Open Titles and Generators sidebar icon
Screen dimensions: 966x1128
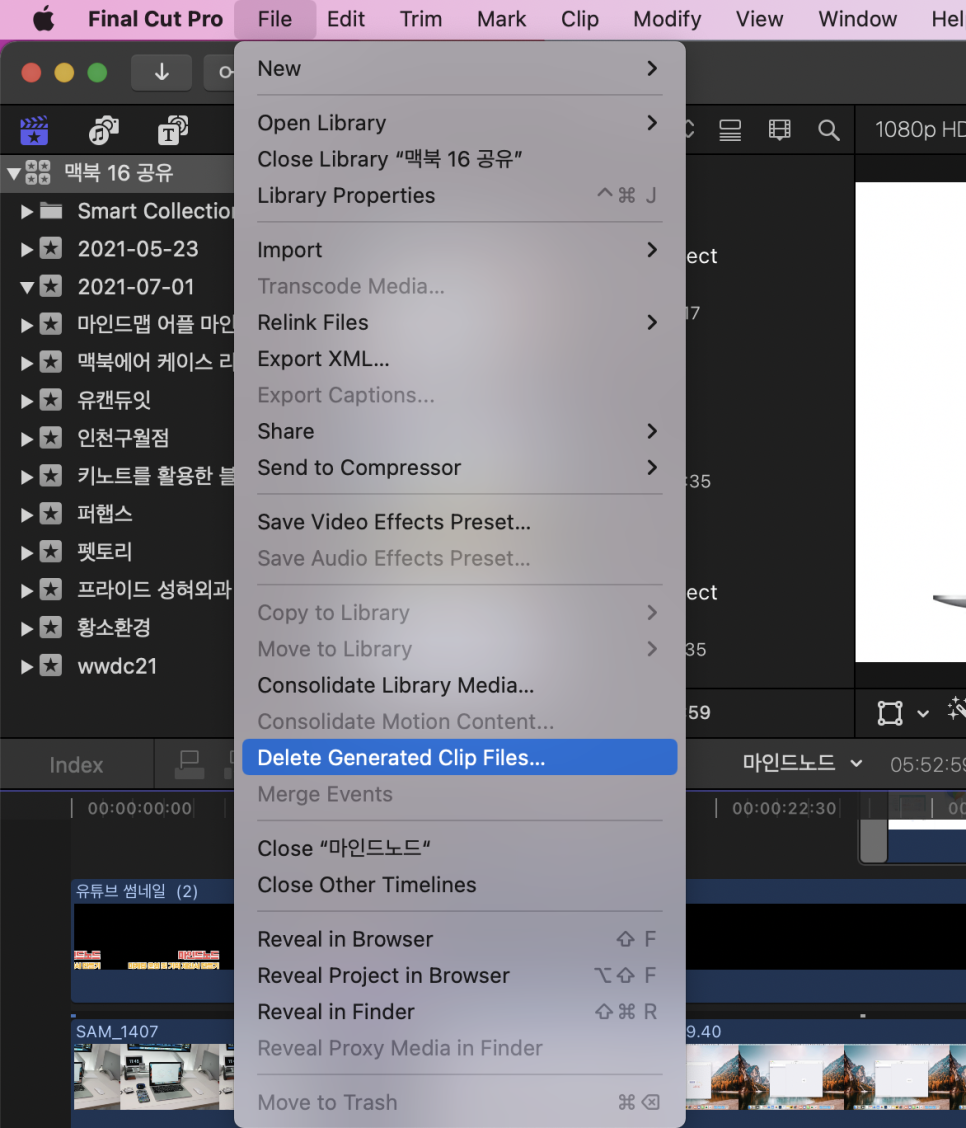point(173,130)
